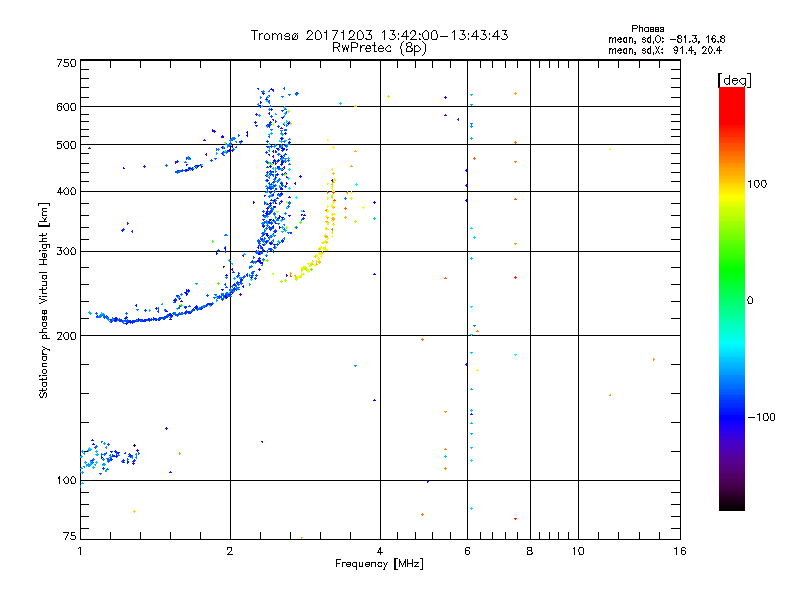Click the "RwPretec (8p)" subtitle
Viewport: 800px width, 600px height.
point(379,48)
